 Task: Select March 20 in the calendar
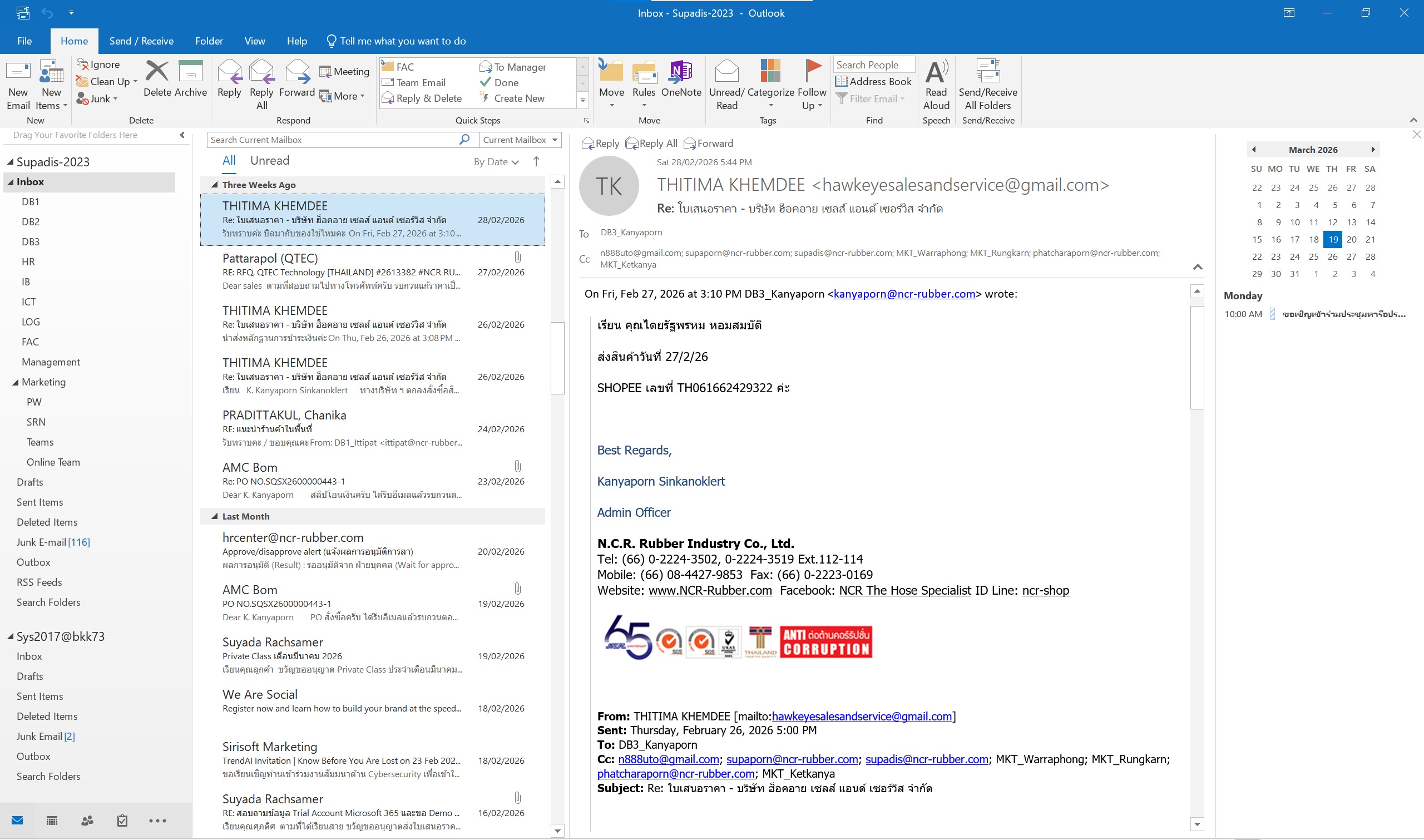[1351, 239]
